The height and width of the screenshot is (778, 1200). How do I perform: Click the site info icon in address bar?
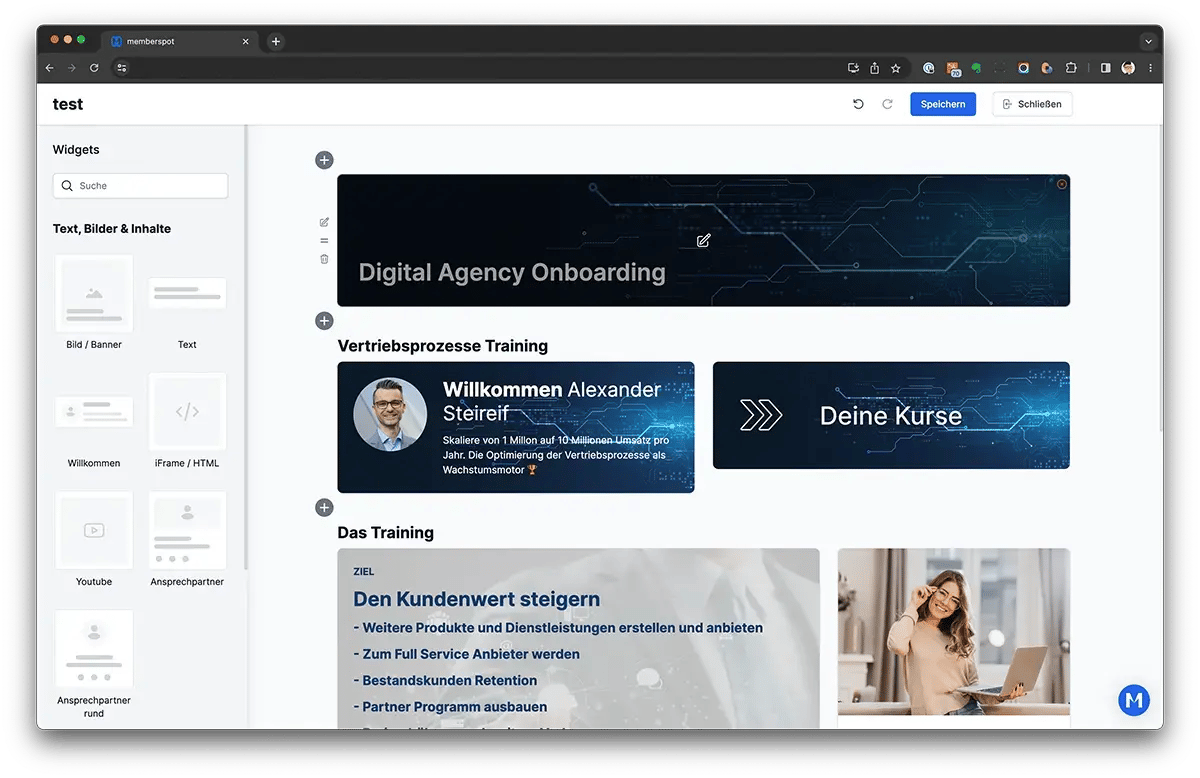(x=122, y=68)
